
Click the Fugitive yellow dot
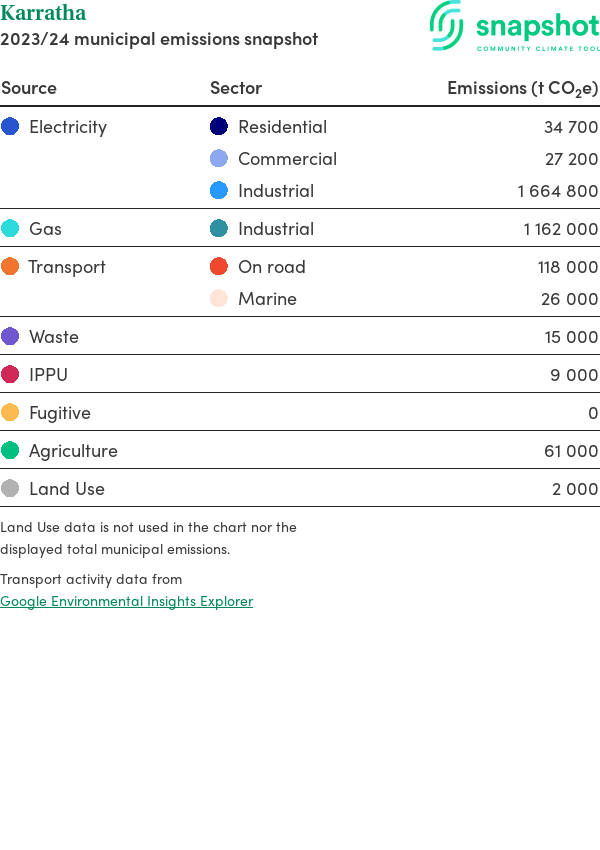(10, 413)
